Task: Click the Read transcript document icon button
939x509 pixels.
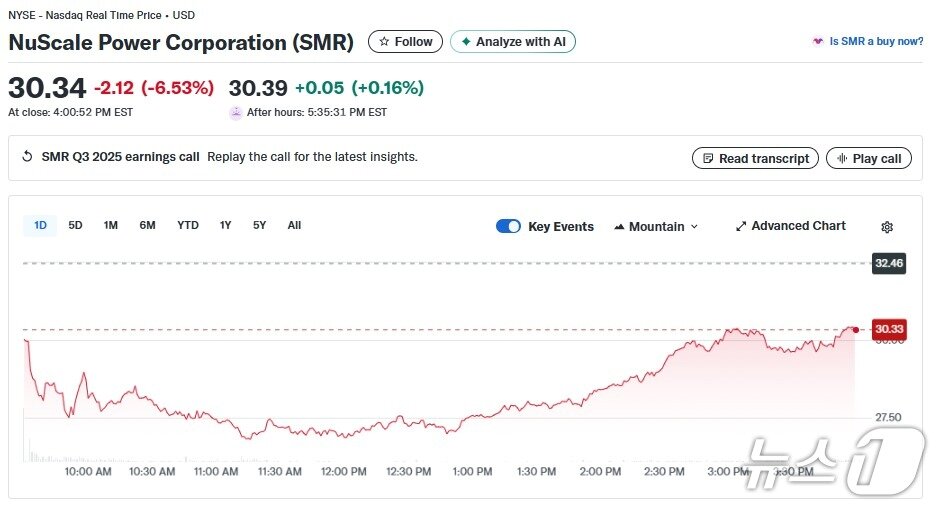Action: click(755, 158)
